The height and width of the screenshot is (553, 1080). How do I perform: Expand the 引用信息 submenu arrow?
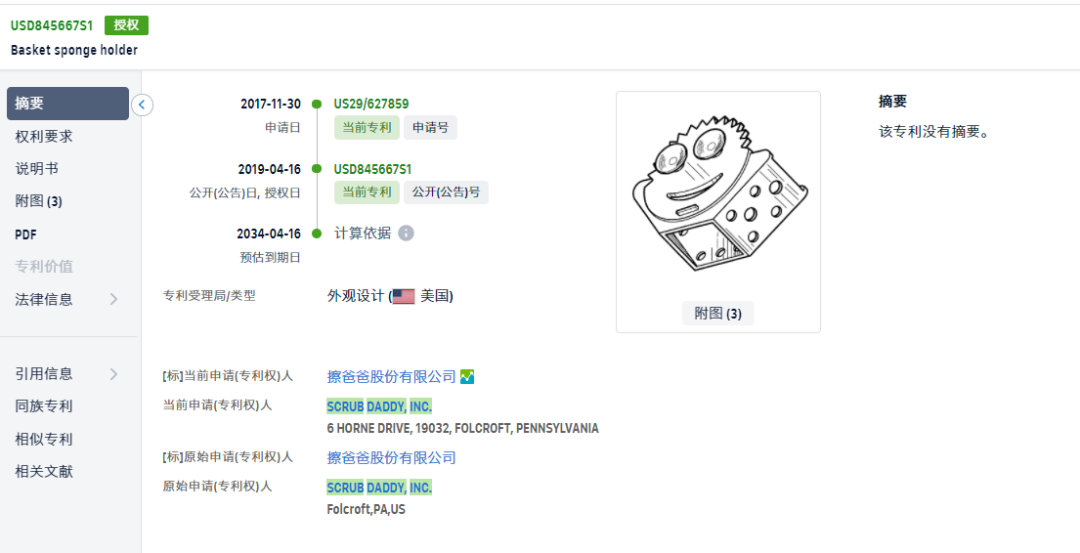114,374
